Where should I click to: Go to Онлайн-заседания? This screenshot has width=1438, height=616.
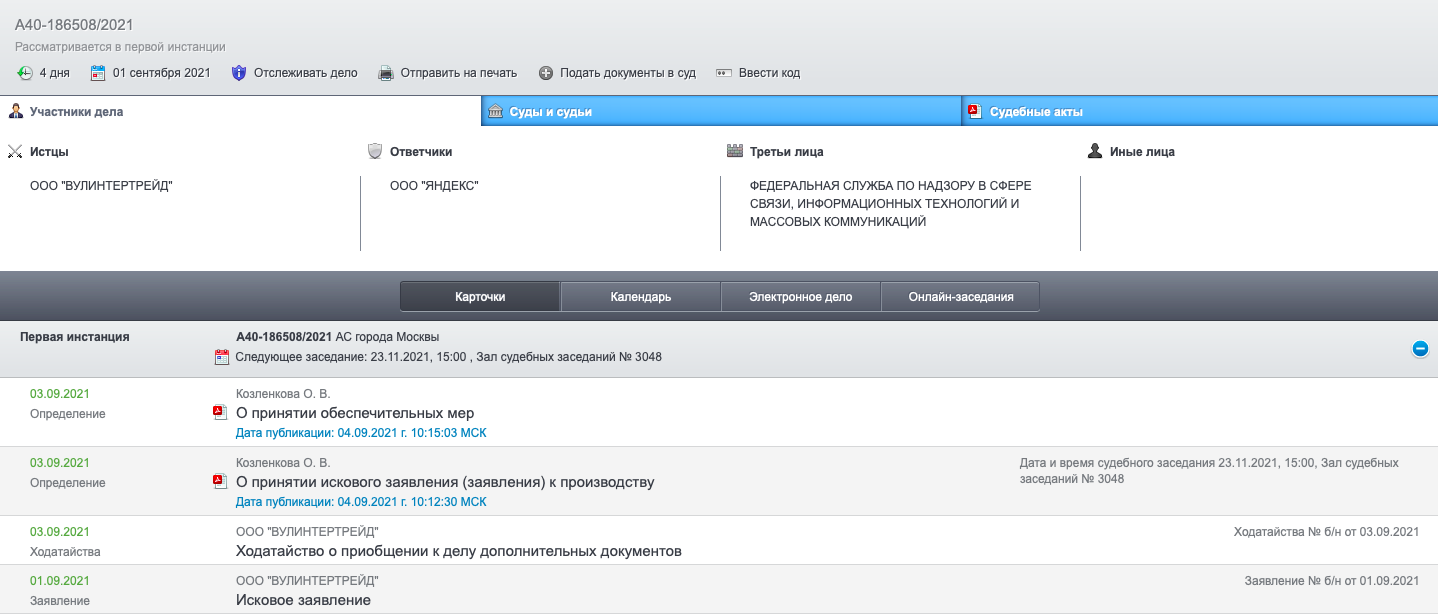[960, 297]
